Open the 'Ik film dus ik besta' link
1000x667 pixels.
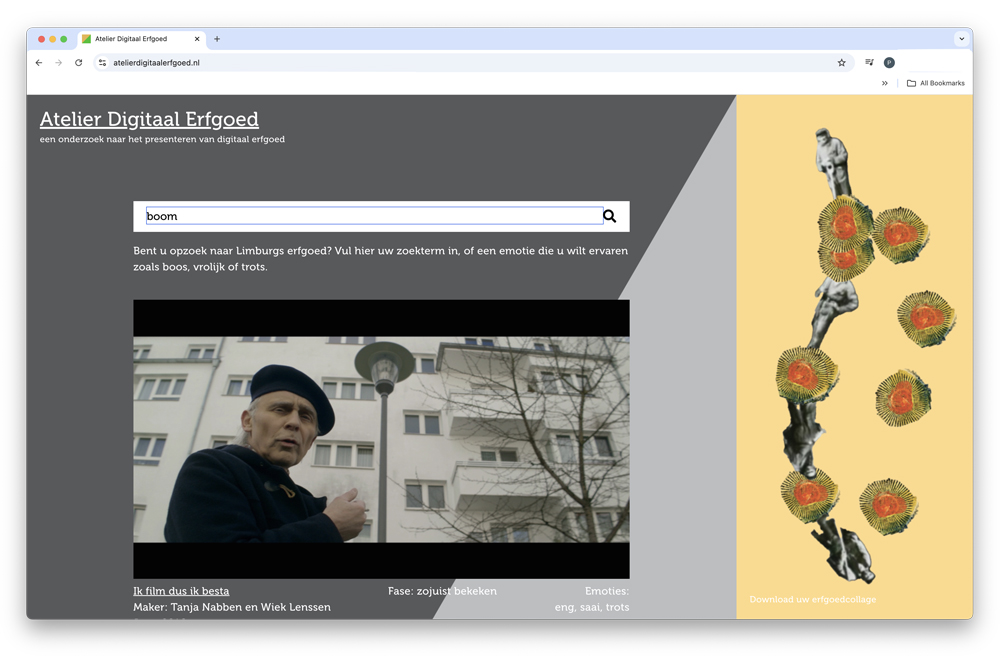click(181, 591)
